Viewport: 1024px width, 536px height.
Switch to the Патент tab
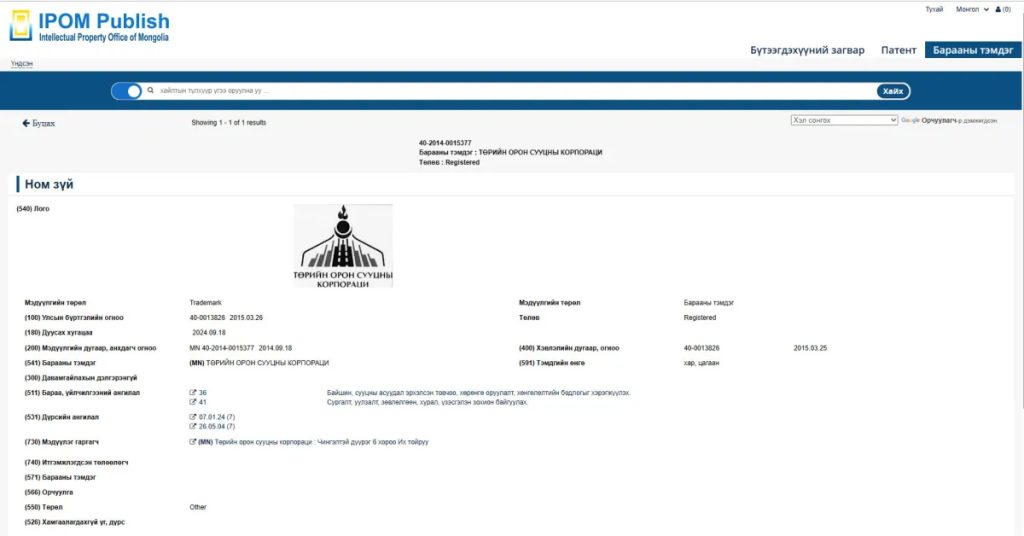(898, 50)
